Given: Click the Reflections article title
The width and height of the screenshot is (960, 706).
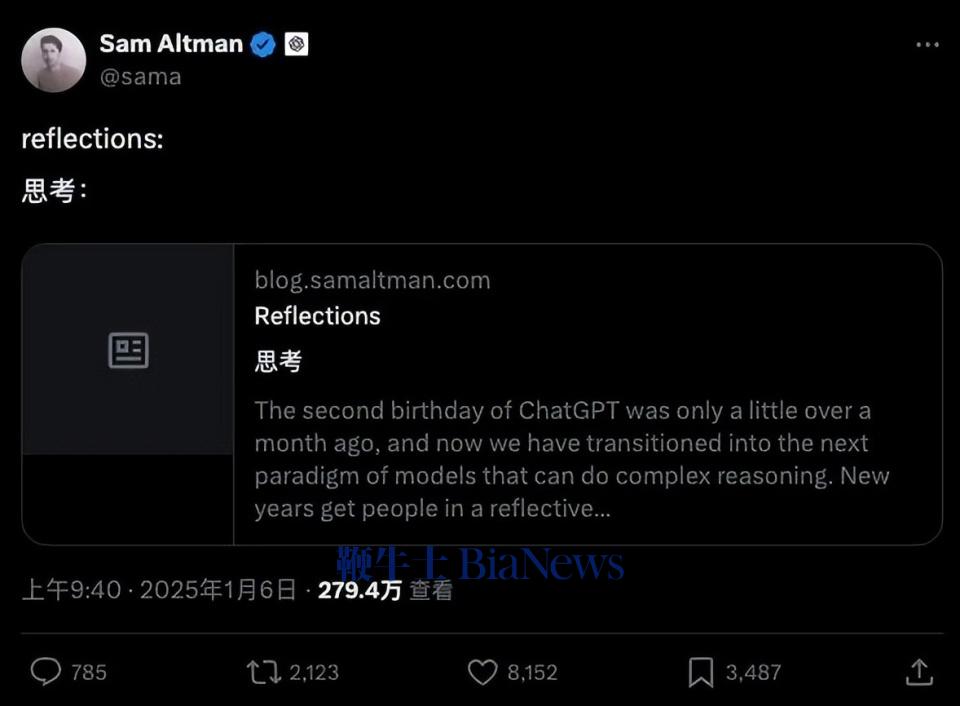Looking at the screenshot, I should 317,316.
